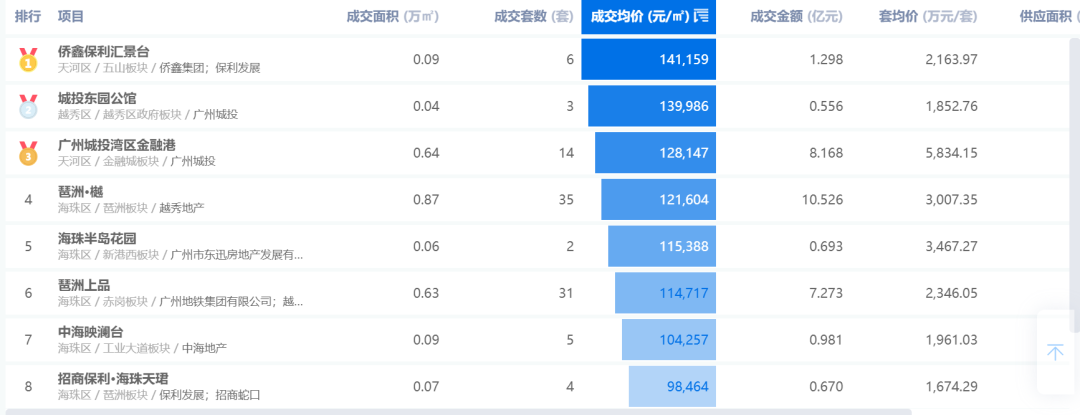Click transaction amount 0.981
The image size is (1080, 415).
coord(827,340)
